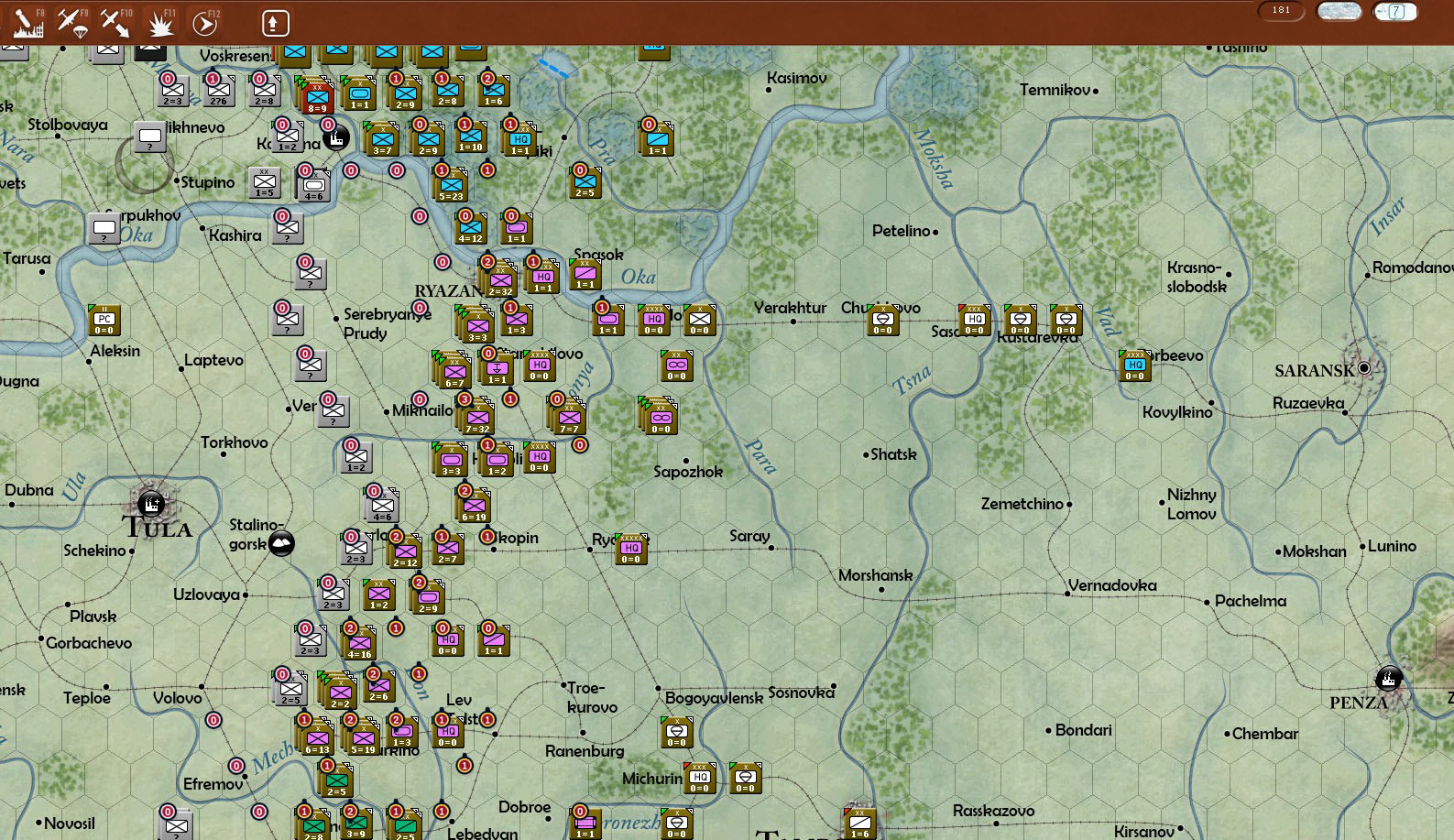Activate the F9 air transport paradrop mode
Viewport: 1454px width, 840px height.
pyautogui.click(x=72, y=22)
